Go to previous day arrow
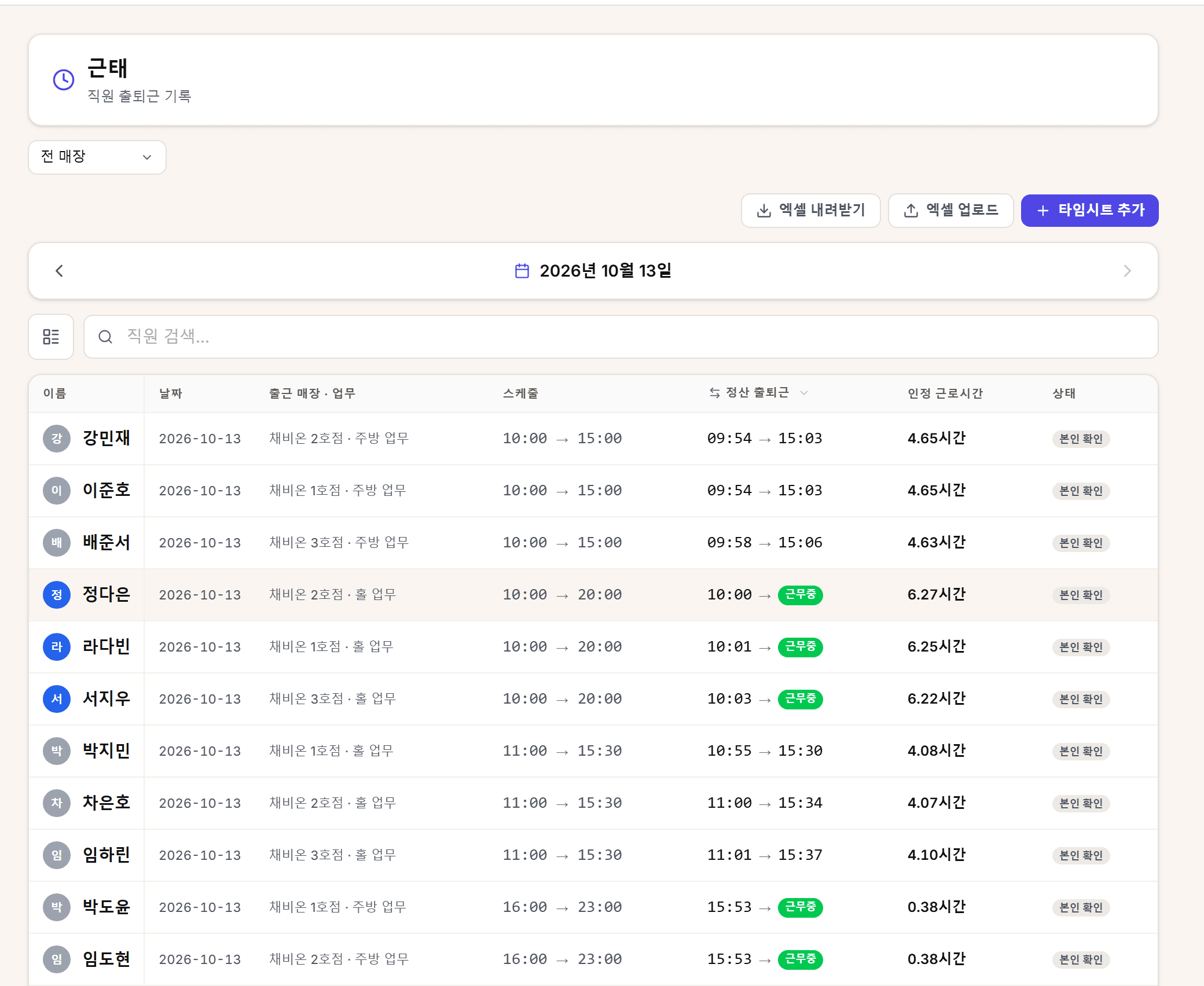Image resolution: width=1204 pixels, height=986 pixels. (x=59, y=271)
